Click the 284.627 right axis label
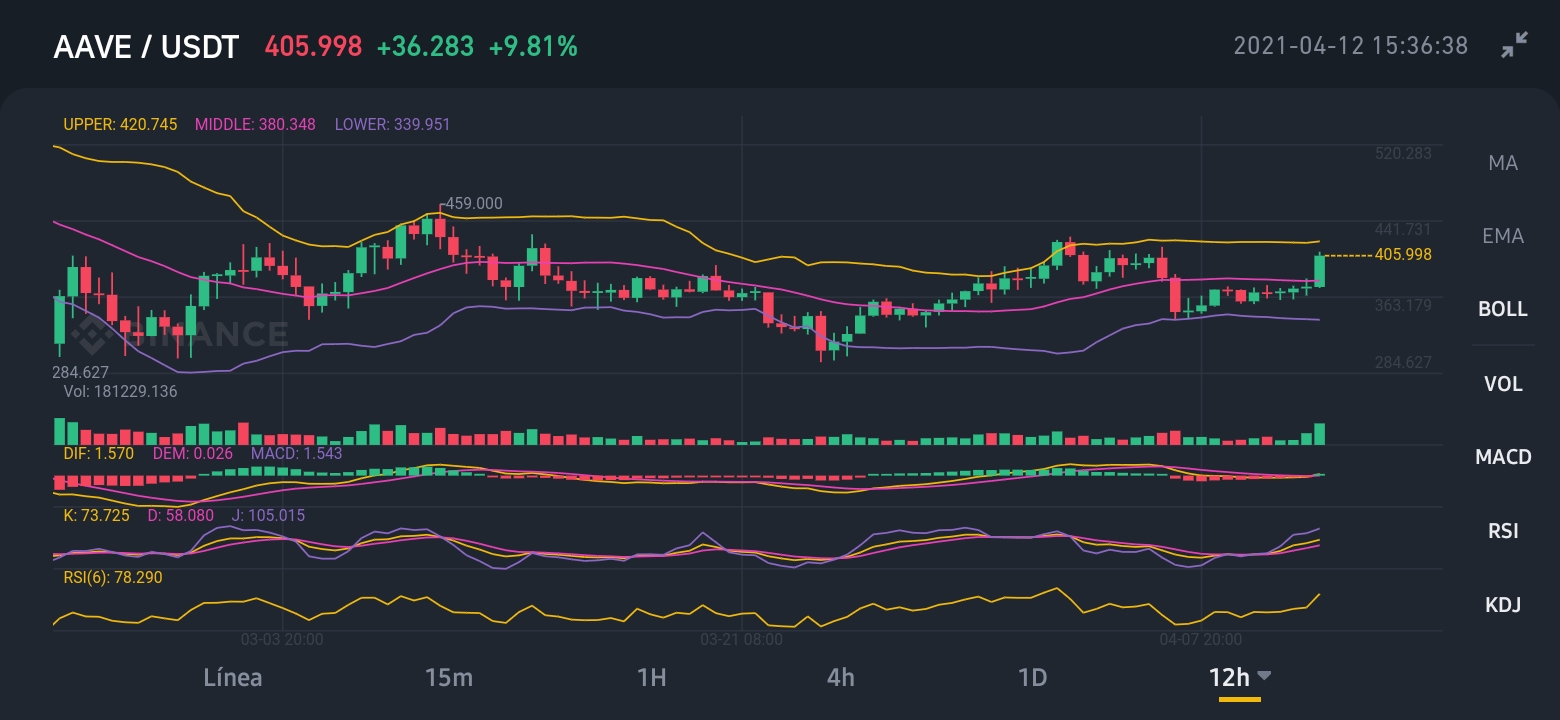 click(1403, 362)
